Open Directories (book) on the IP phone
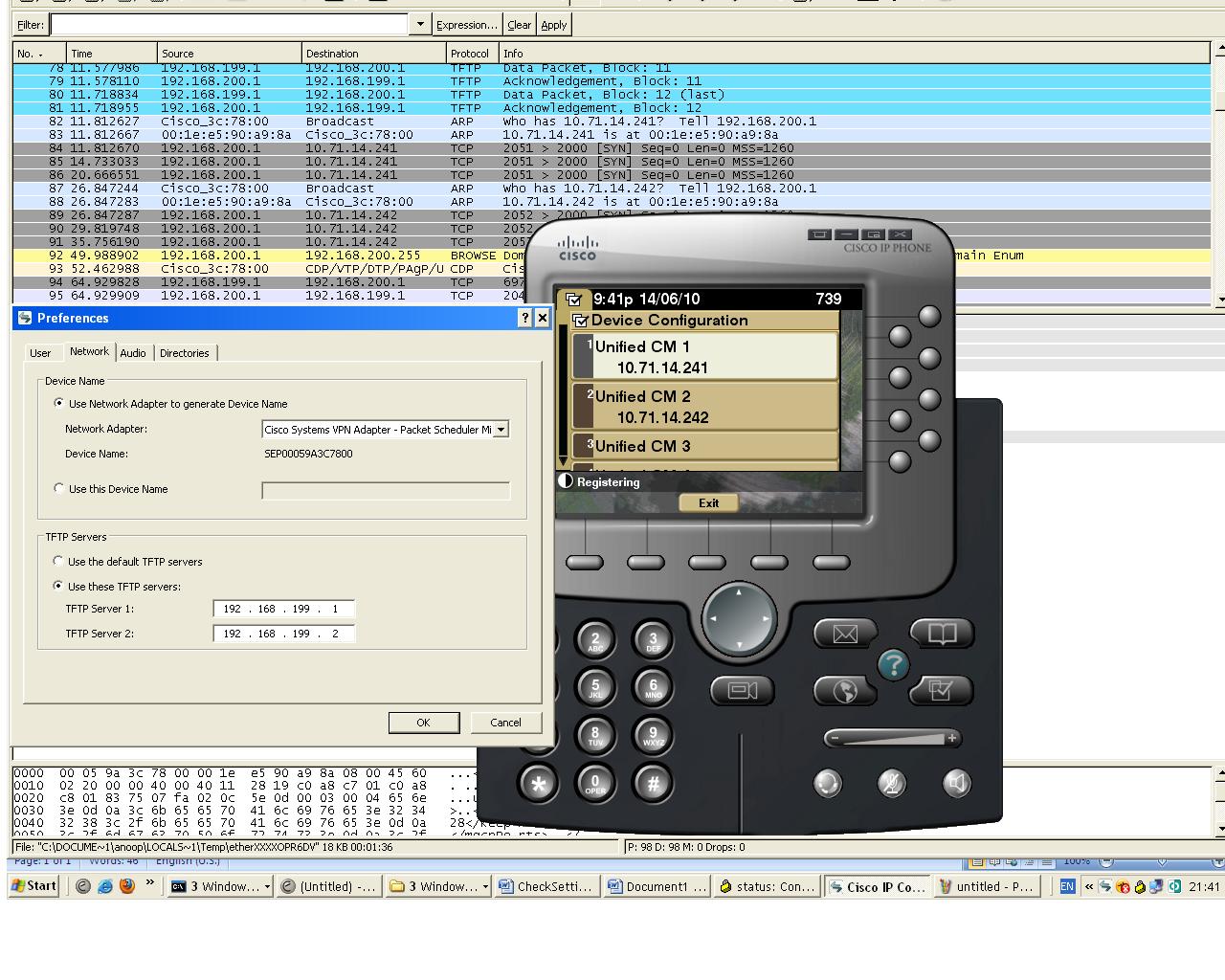 coord(942,634)
